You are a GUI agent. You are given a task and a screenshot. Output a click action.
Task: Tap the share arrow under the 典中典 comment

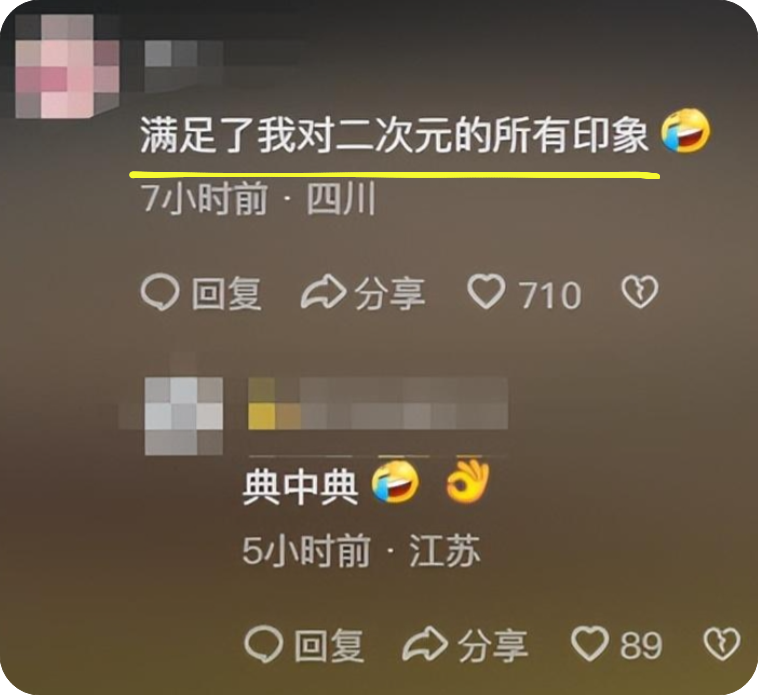click(425, 643)
